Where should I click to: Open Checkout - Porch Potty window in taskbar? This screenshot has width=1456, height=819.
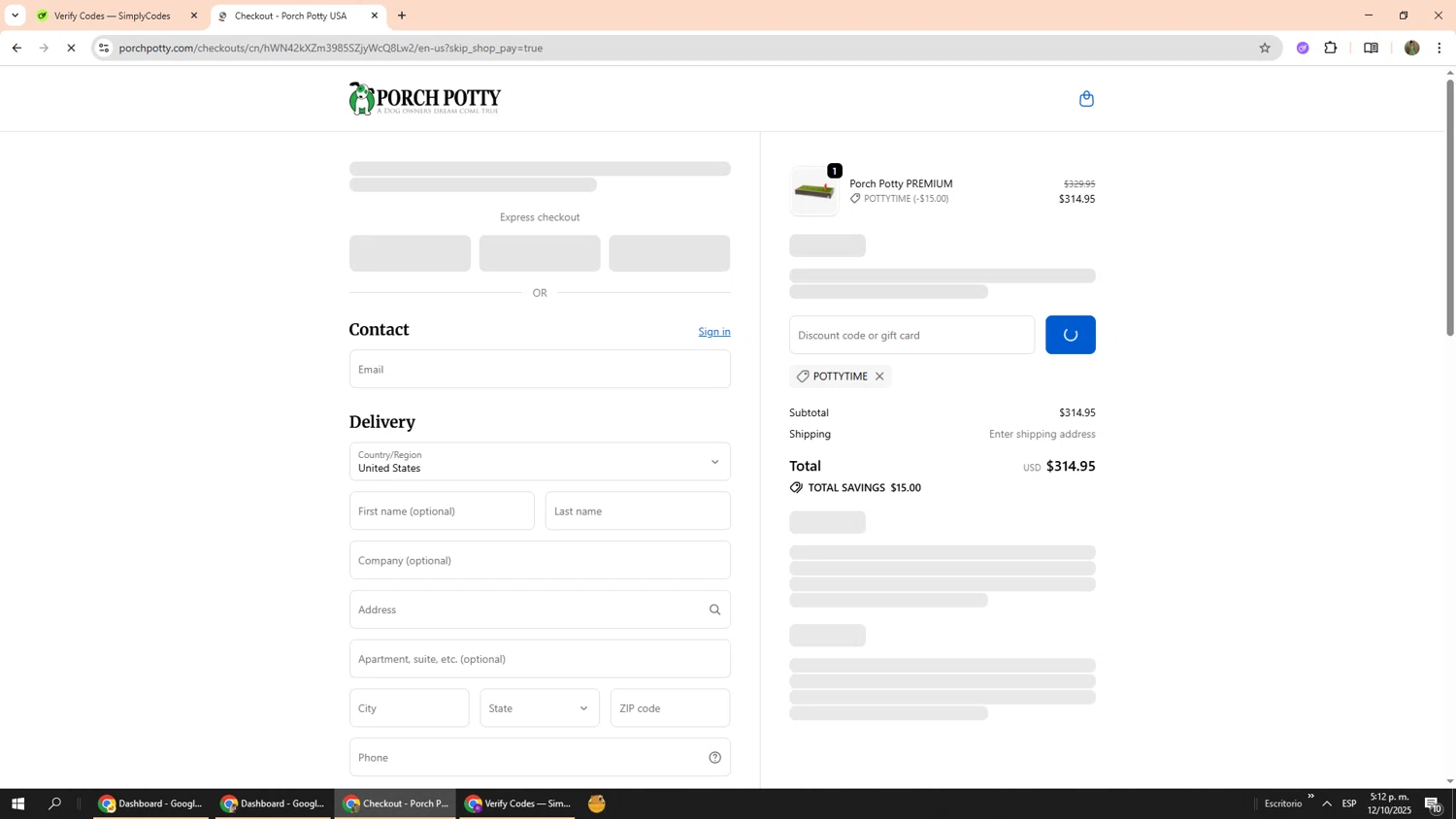394,803
